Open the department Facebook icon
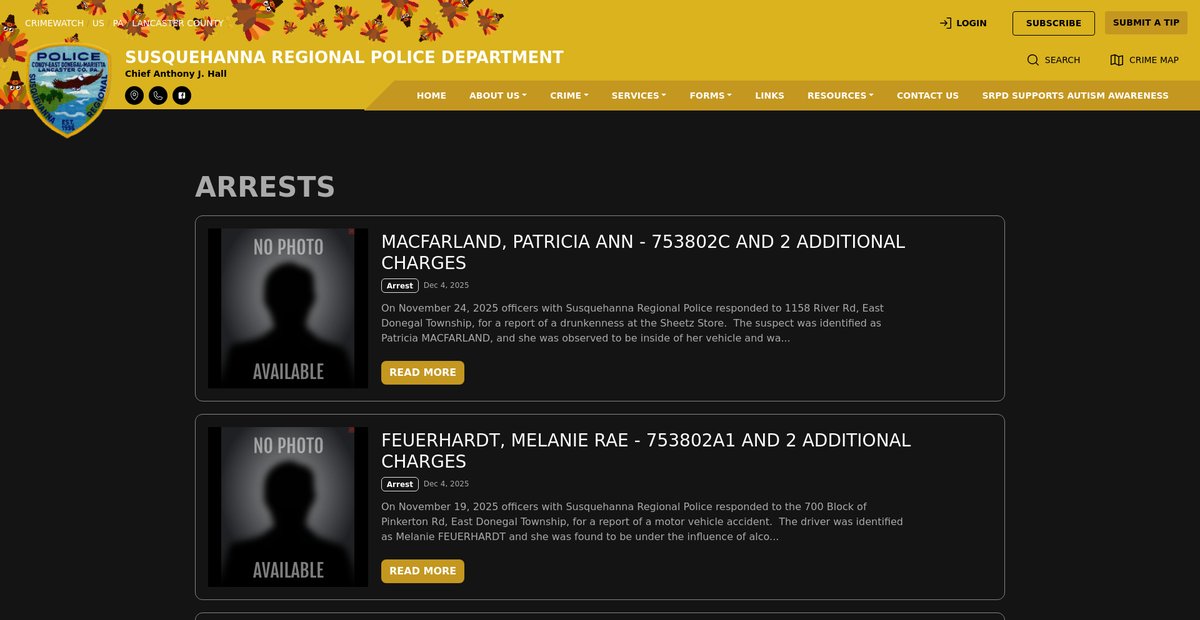This screenshot has height=620, width=1200. (x=182, y=95)
